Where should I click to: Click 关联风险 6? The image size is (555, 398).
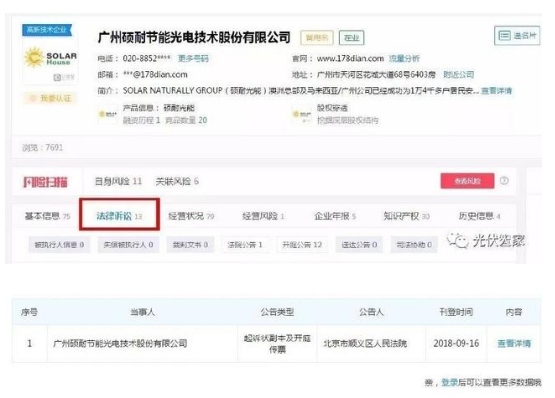pyautogui.click(x=177, y=181)
